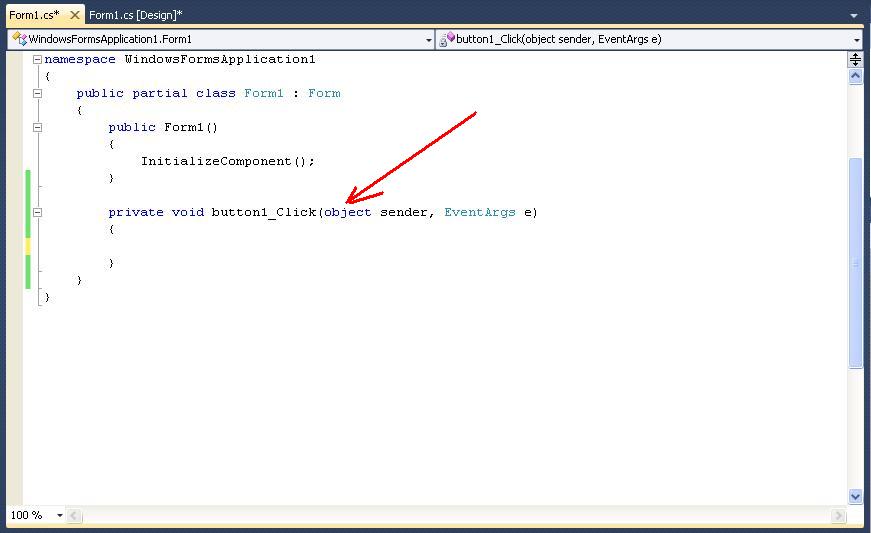This screenshot has height=533, width=871.
Task: Collapse the button1_Click method block
Action: point(37,212)
